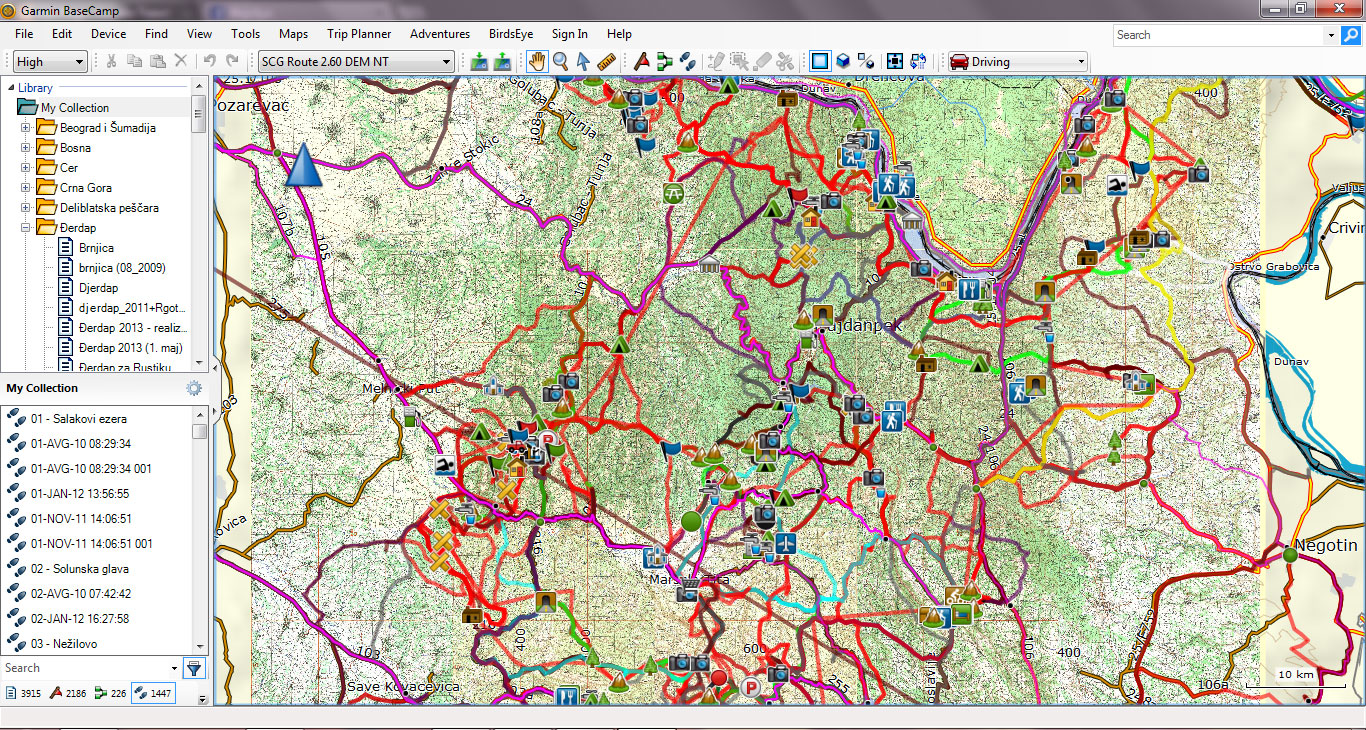Click the green dot at Negotin
The image size is (1366, 730).
point(1290,554)
